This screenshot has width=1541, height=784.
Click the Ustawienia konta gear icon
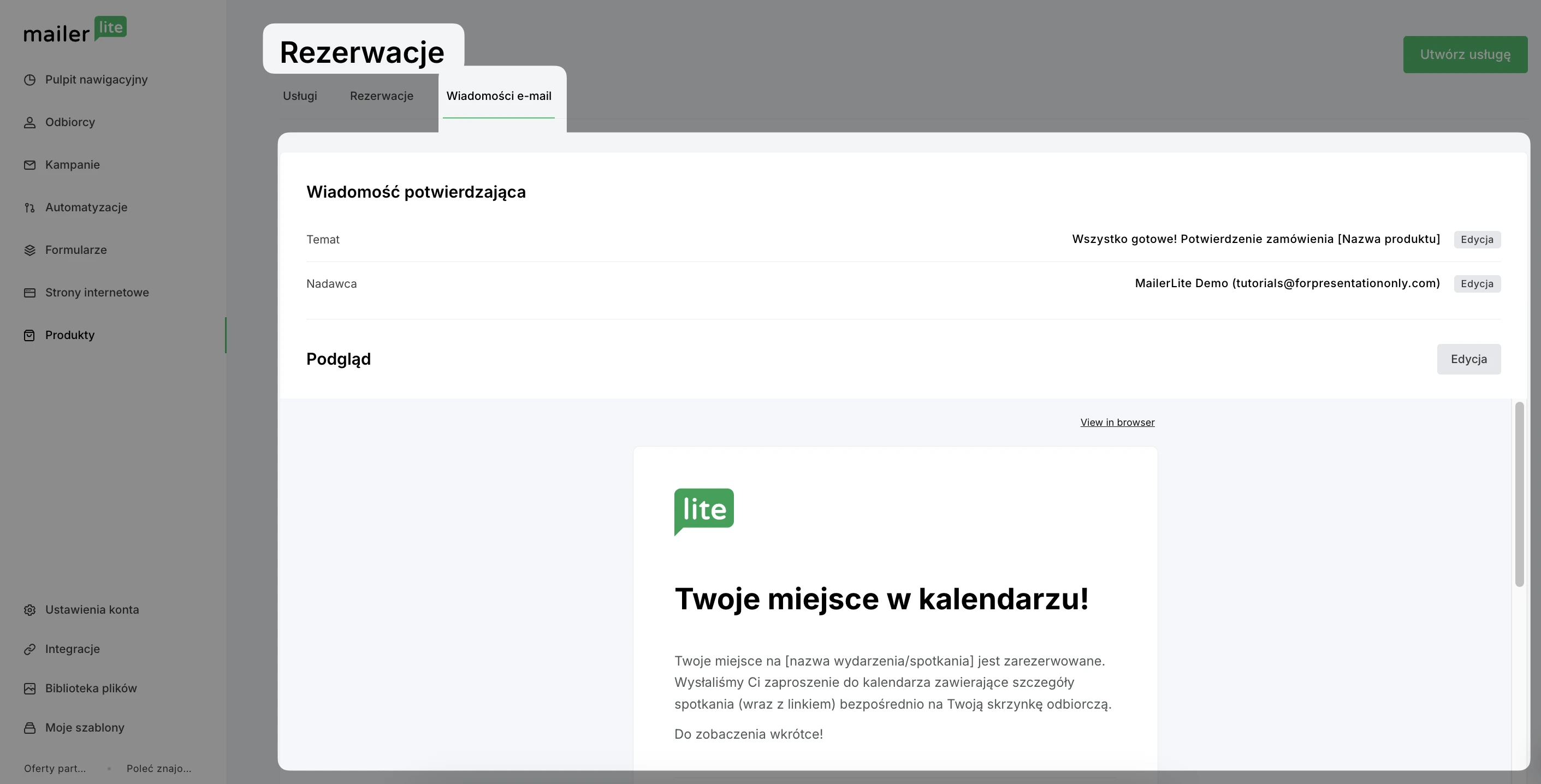[x=29, y=610]
